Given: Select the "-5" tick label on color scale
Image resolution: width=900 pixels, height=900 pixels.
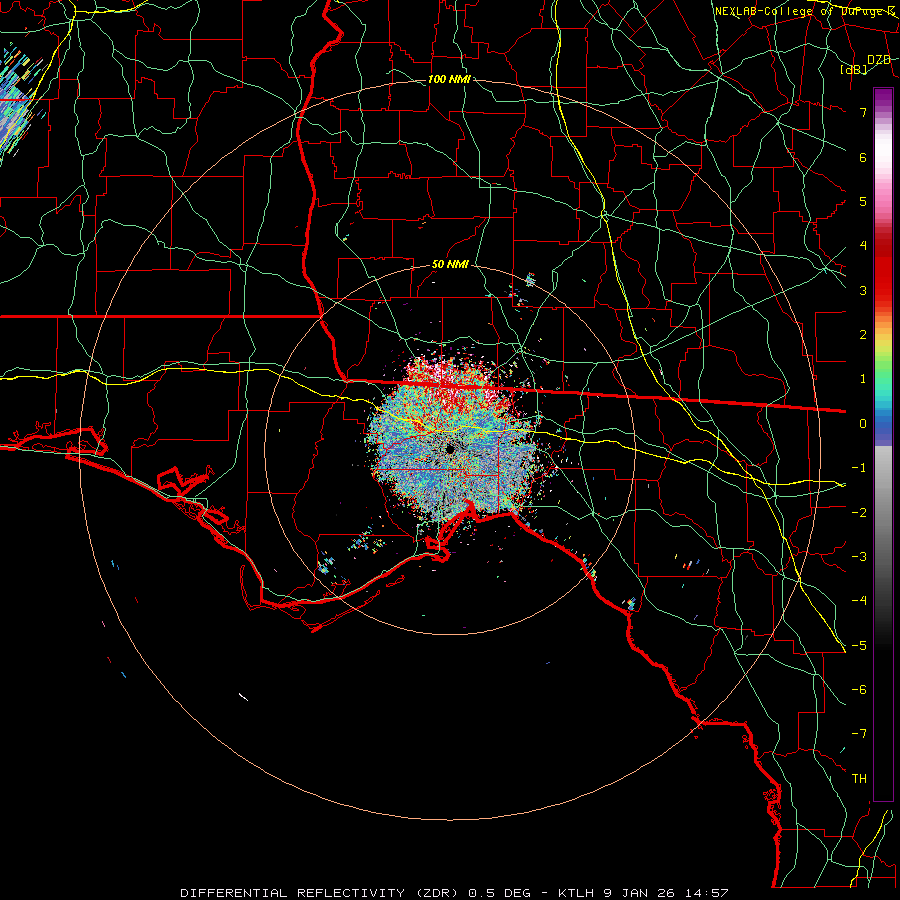Looking at the screenshot, I should (859, 646).
